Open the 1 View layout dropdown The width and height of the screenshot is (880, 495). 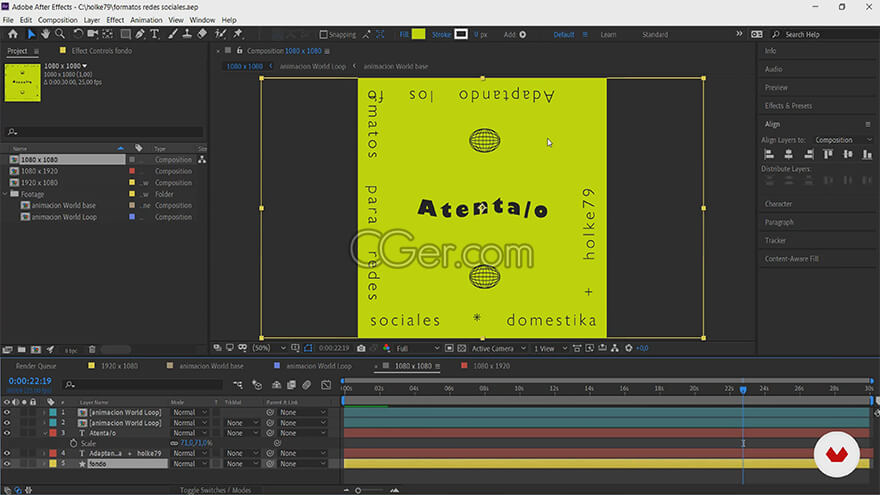click(x=550, y=349)
